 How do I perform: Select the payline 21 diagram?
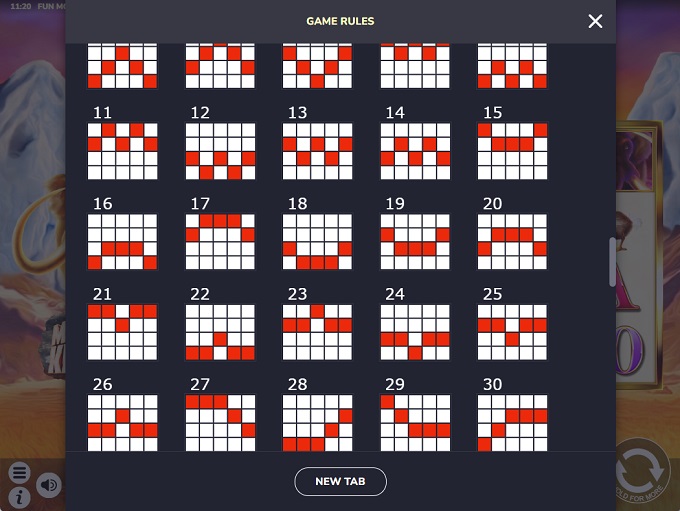[122, 332]
